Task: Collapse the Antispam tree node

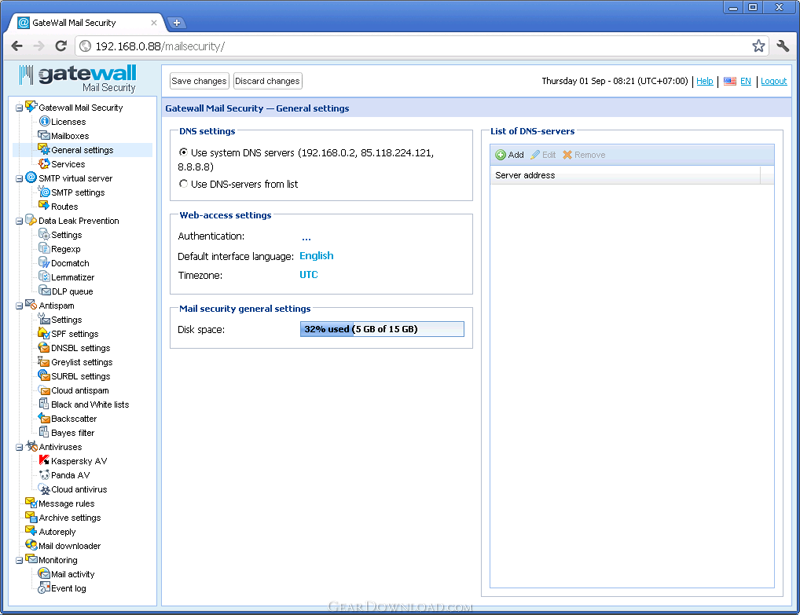Action: tap(19, 306)
